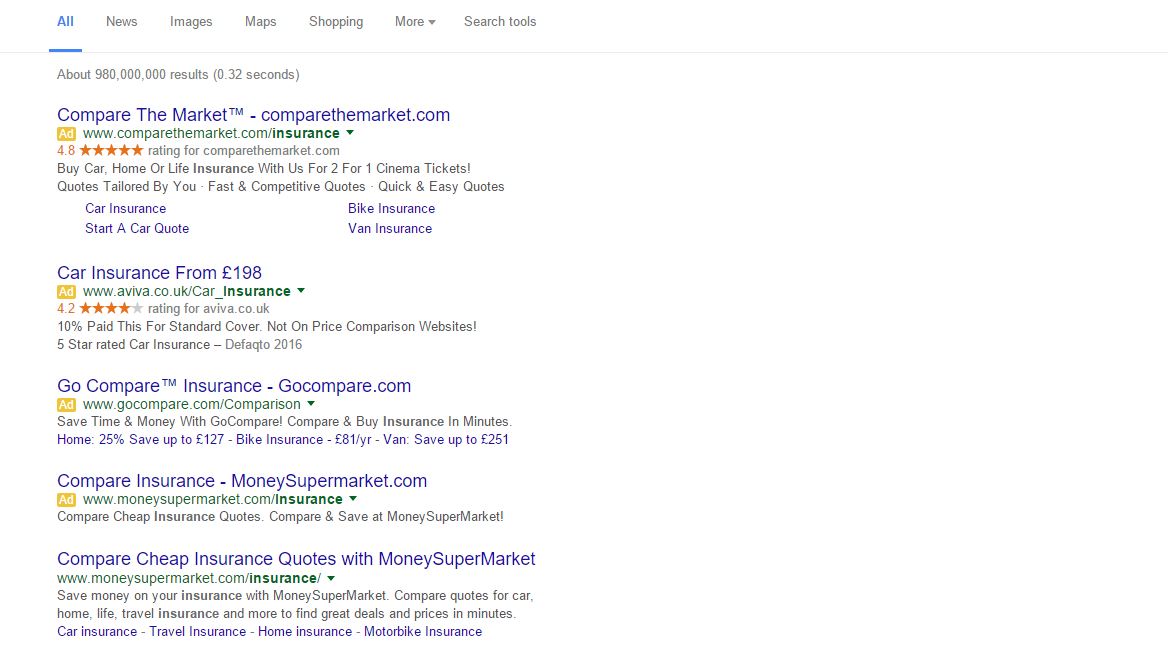This screenshot has height=659, width=1168.
Task: Click the Compare Cheap Insurance Quotes ad description
Action: [280, 517]
